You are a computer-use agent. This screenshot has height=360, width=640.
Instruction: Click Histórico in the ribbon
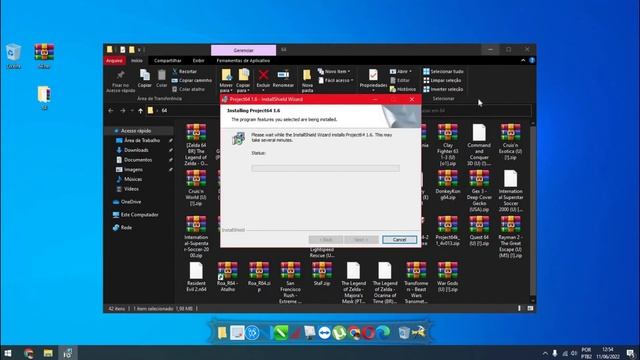402,89
